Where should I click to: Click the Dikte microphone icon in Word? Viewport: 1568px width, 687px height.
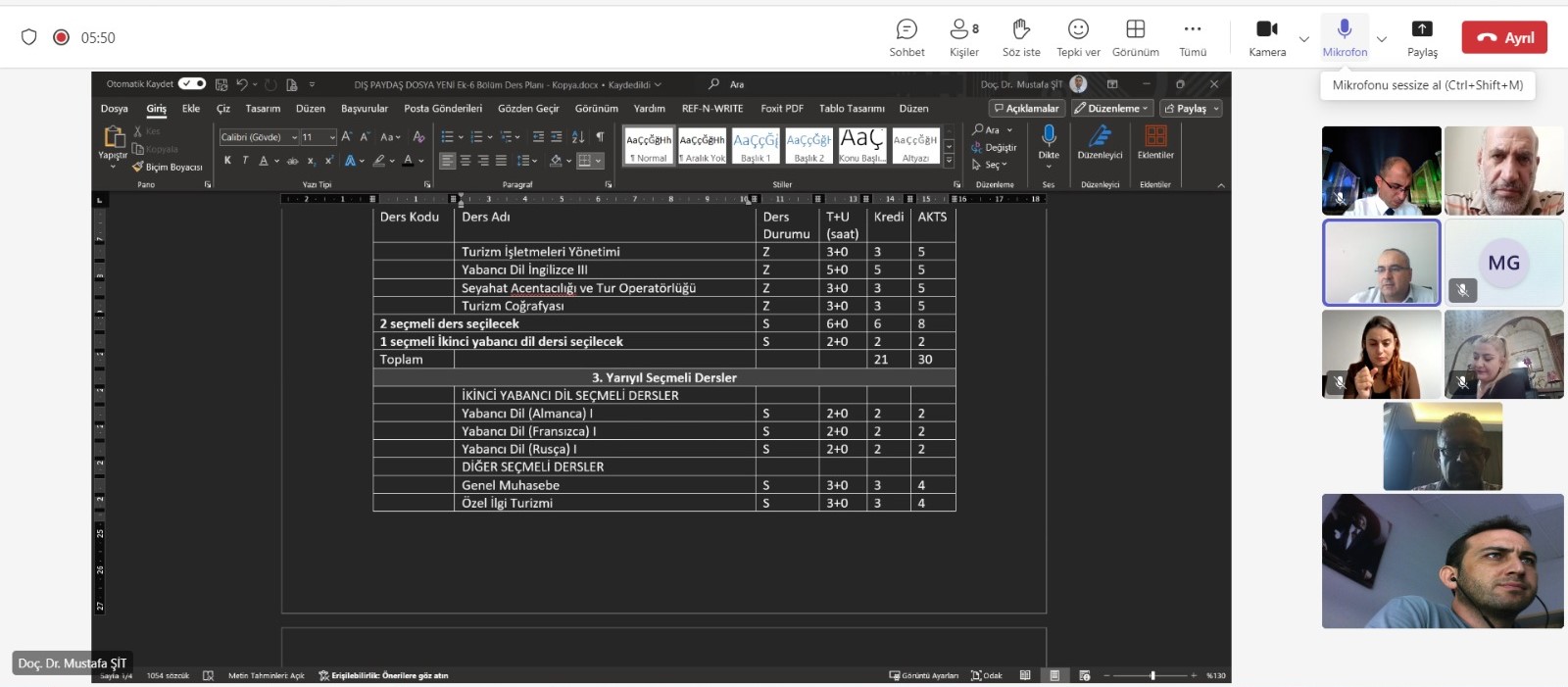point(1049,135)
